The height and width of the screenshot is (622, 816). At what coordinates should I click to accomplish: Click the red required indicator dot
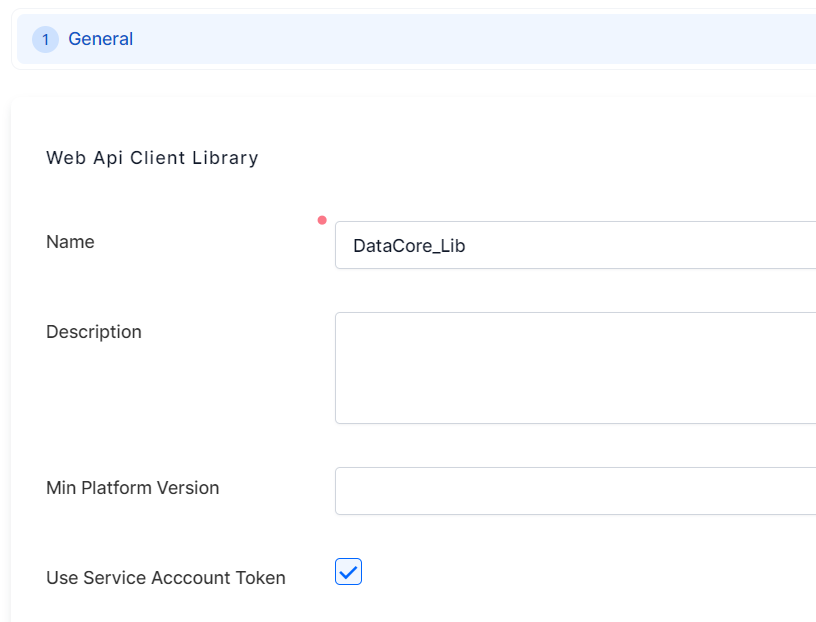tap(321, 220)
